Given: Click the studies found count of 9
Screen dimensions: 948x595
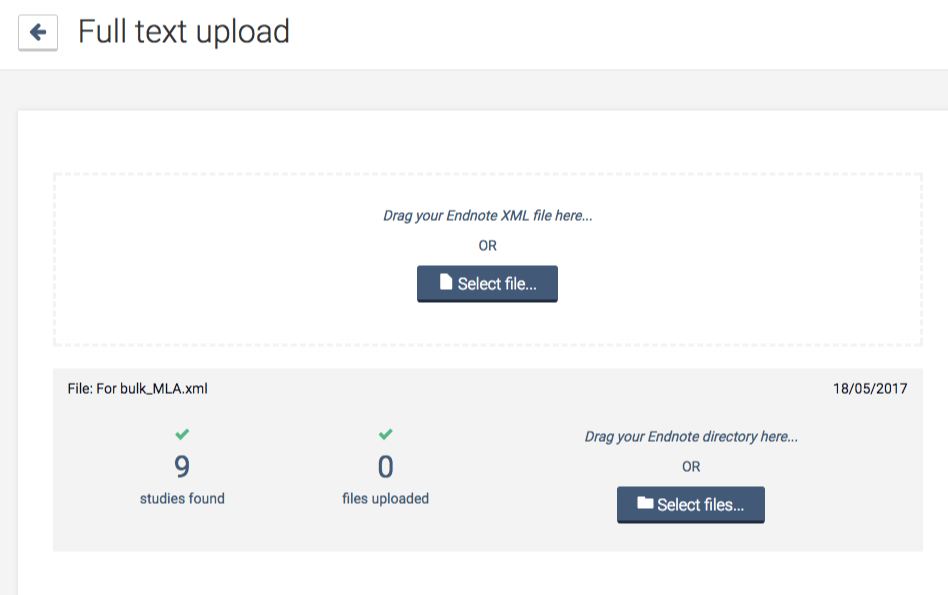Looking at the screenshot, I should [182, 466].
